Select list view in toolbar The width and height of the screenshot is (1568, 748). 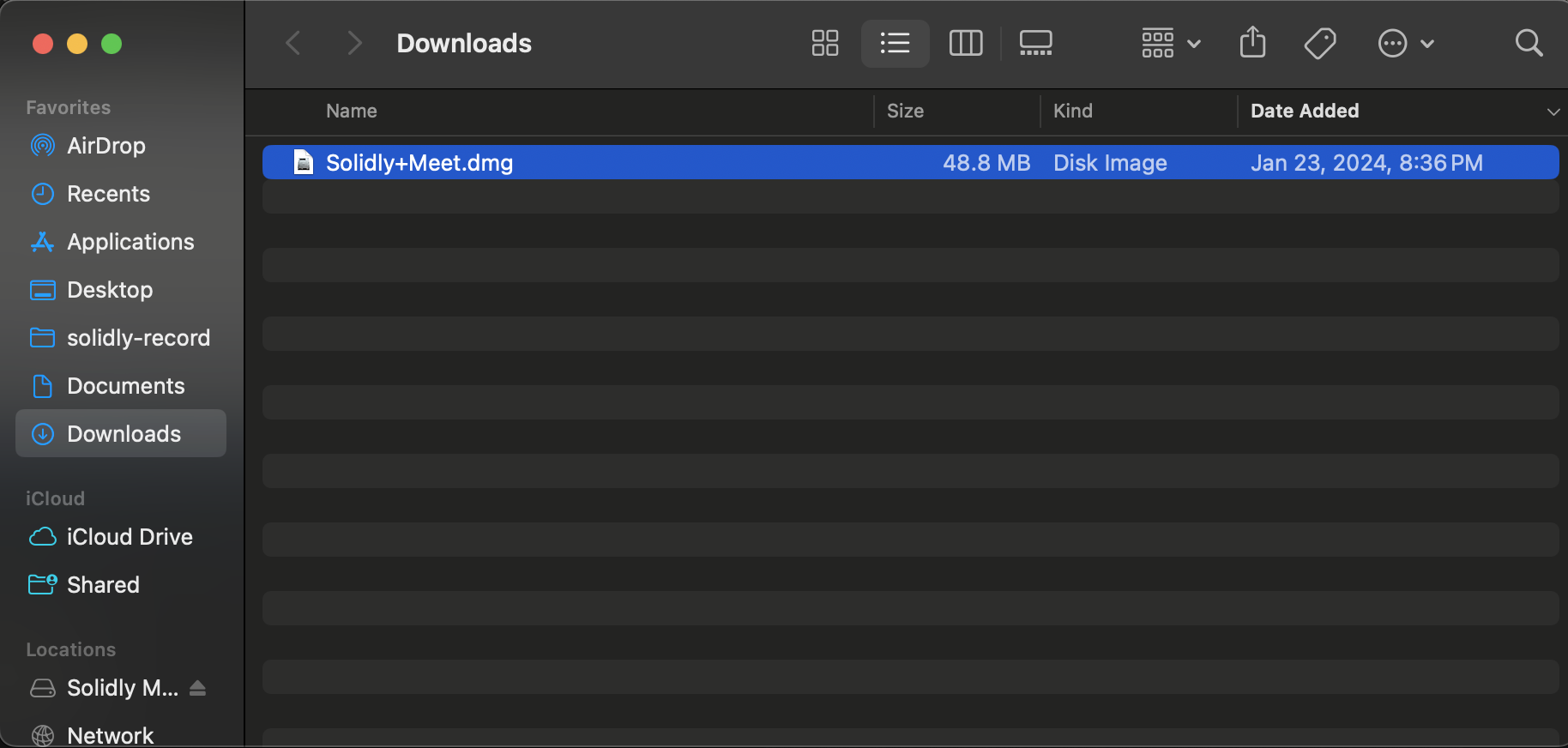click(x=895, y=43)
